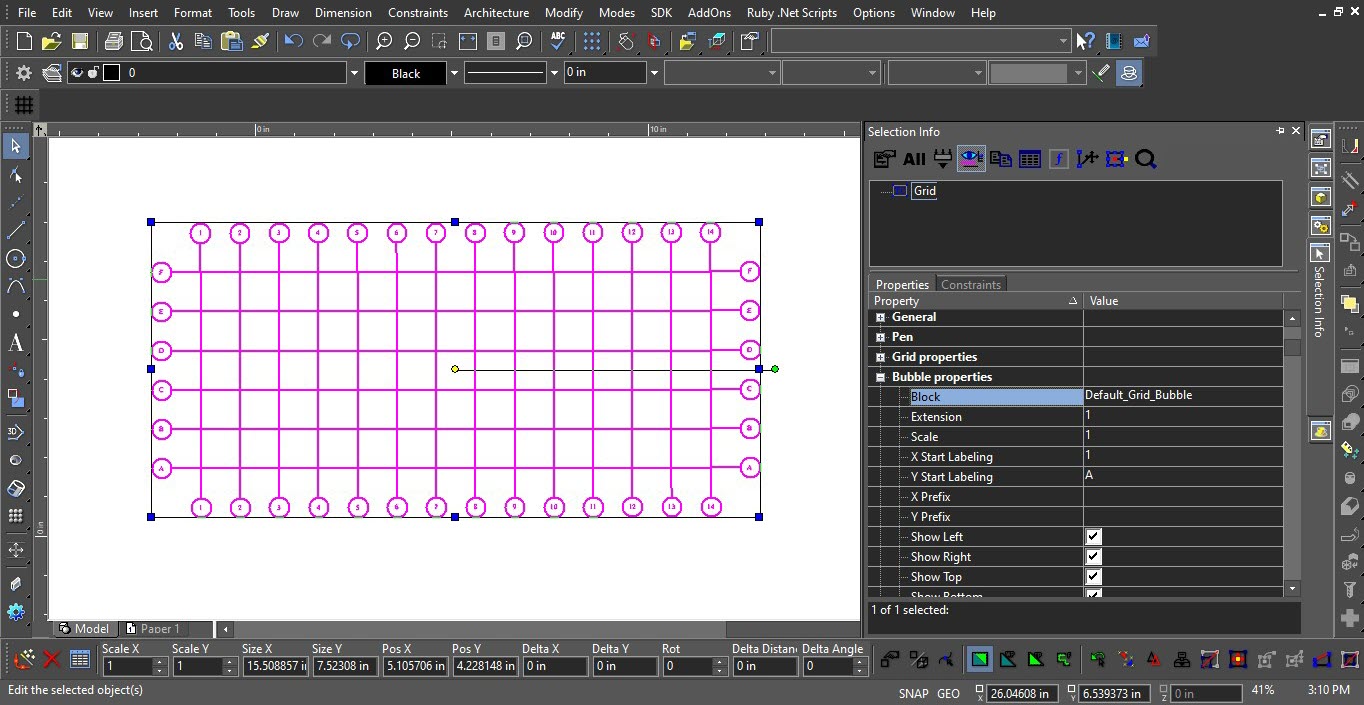This screenshot has height=705, width=1364.
Task: Open the pen width '0 in' dropdown arrow
Action: point(654,73)
